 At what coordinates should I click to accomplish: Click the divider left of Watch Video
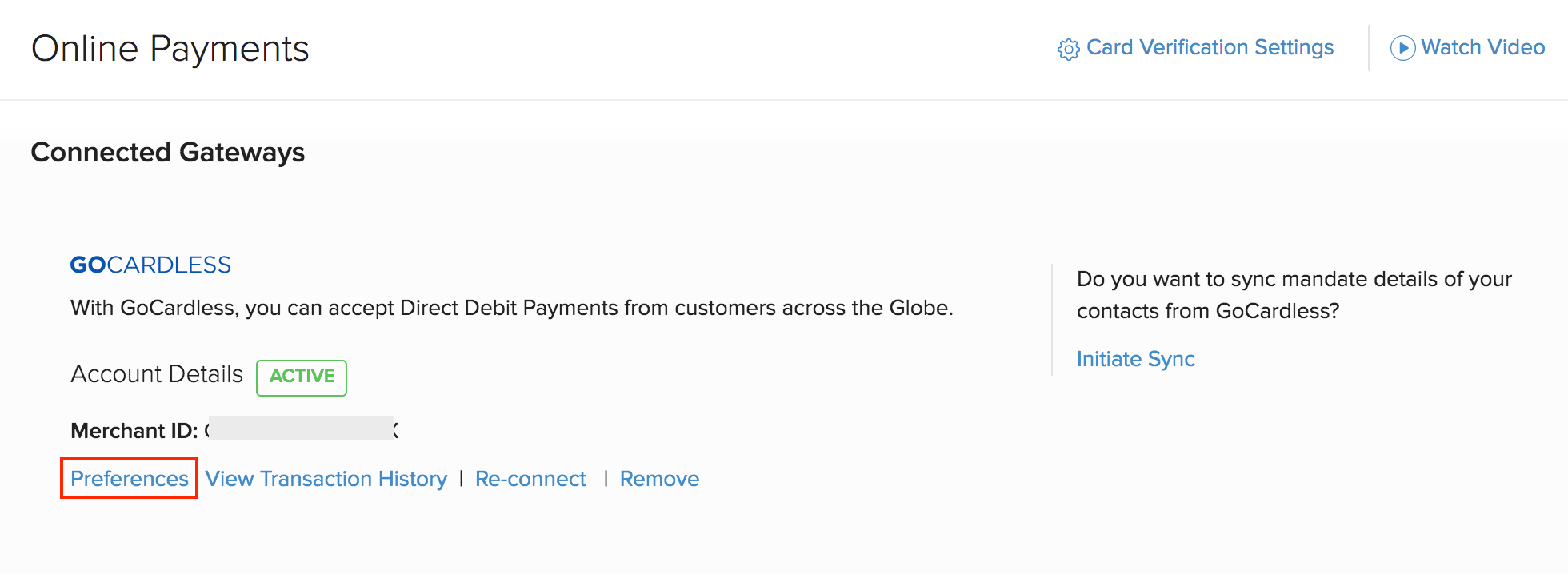coord(1369,48)
